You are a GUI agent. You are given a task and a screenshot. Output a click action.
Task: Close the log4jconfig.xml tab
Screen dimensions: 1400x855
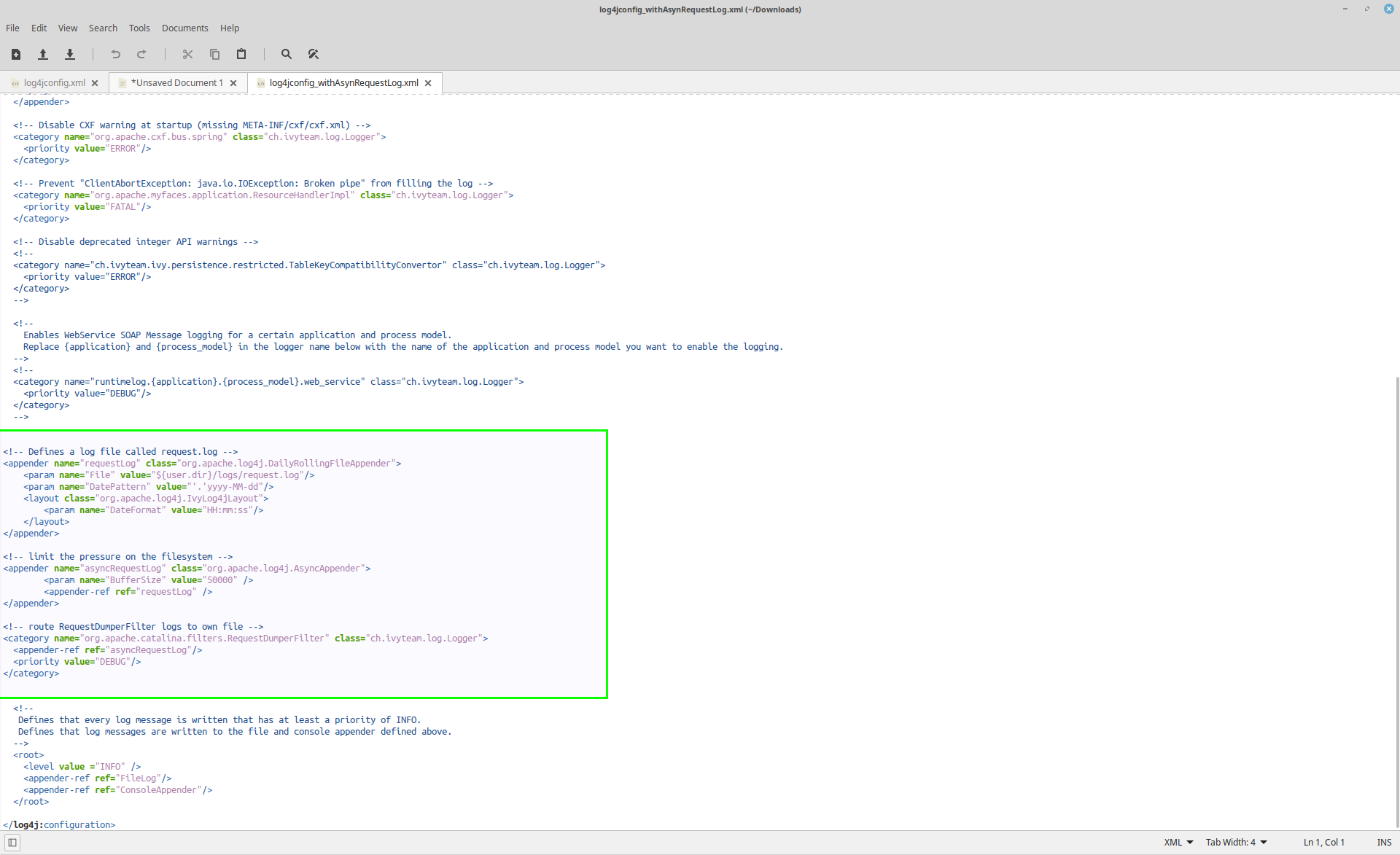95,83
